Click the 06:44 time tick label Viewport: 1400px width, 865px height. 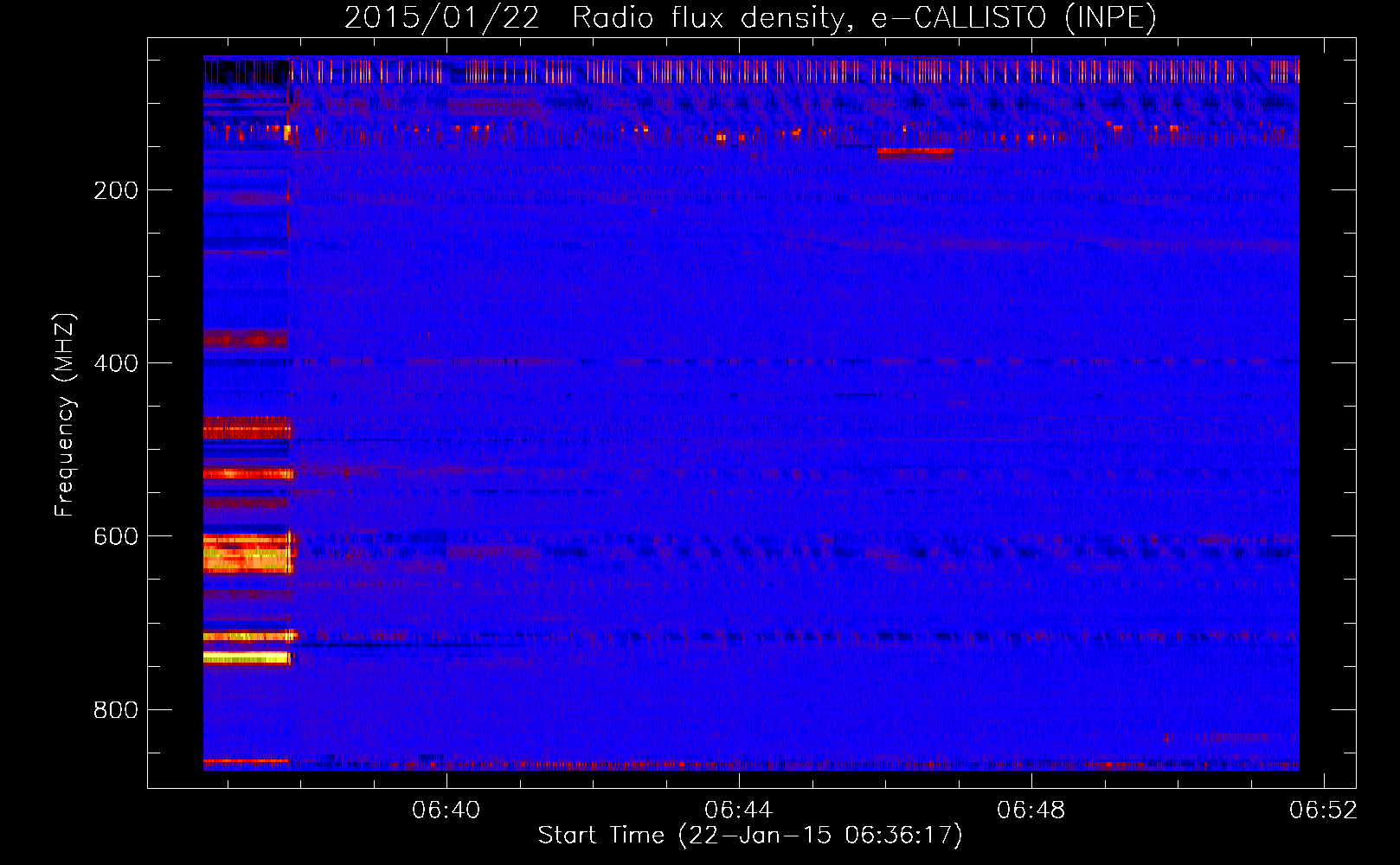pos(739,811)
